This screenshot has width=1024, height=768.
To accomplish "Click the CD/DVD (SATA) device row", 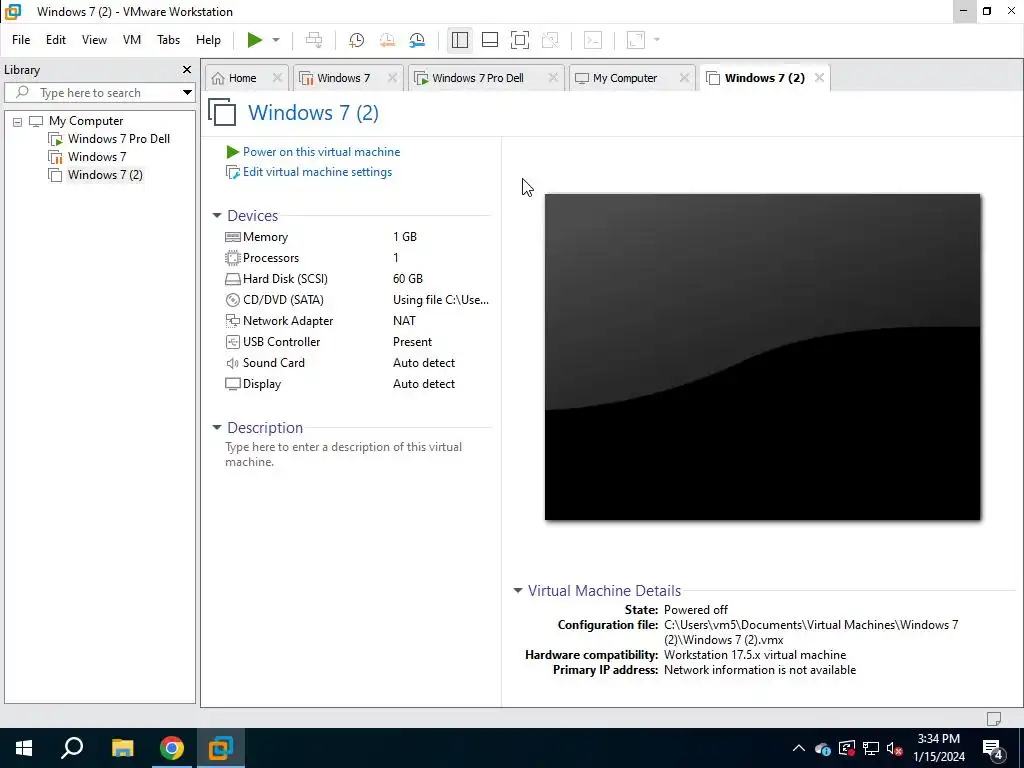I will tap(357, 300).
